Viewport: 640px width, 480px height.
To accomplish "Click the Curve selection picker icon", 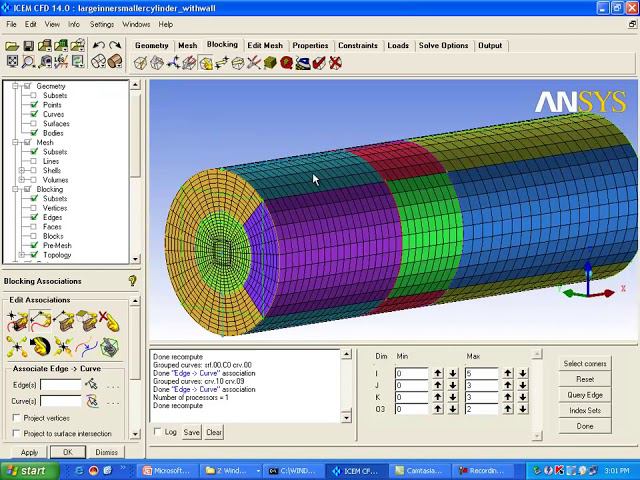I will (92, 401).
